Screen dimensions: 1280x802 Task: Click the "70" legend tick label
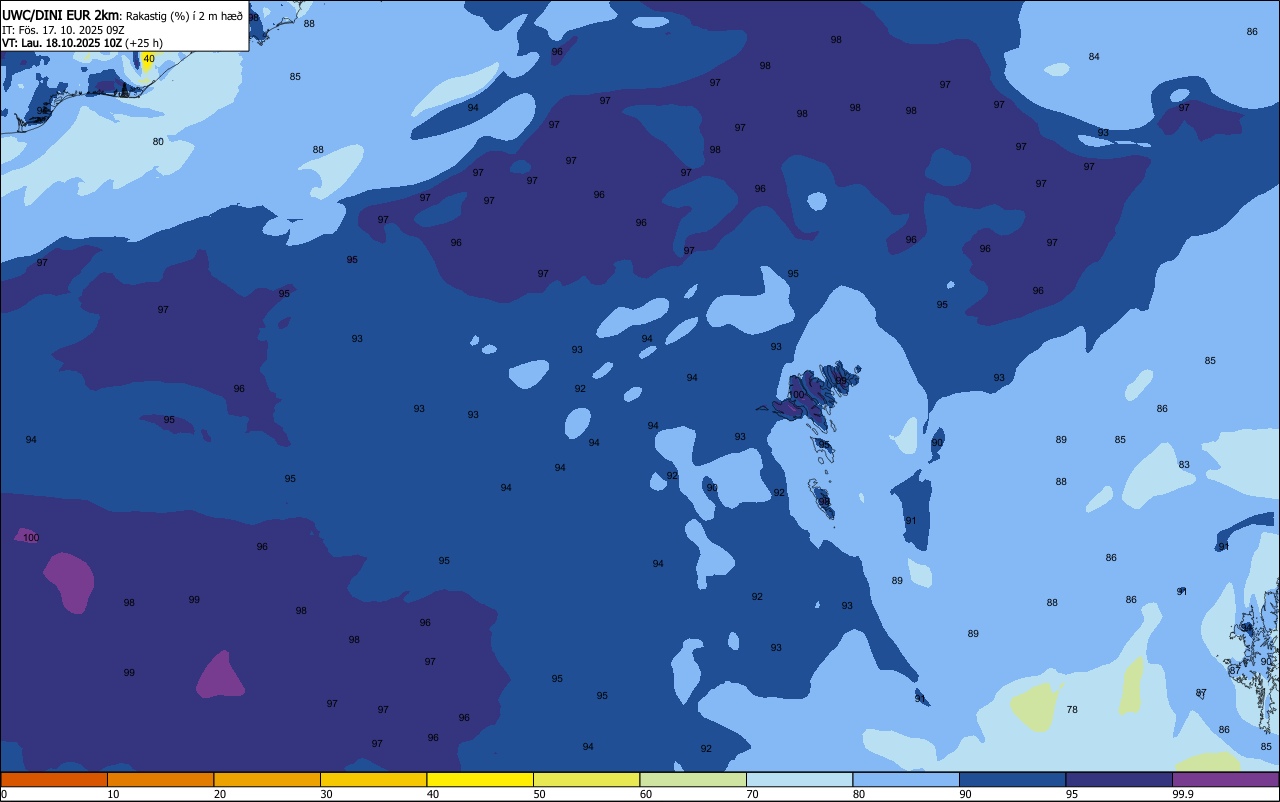752,794
